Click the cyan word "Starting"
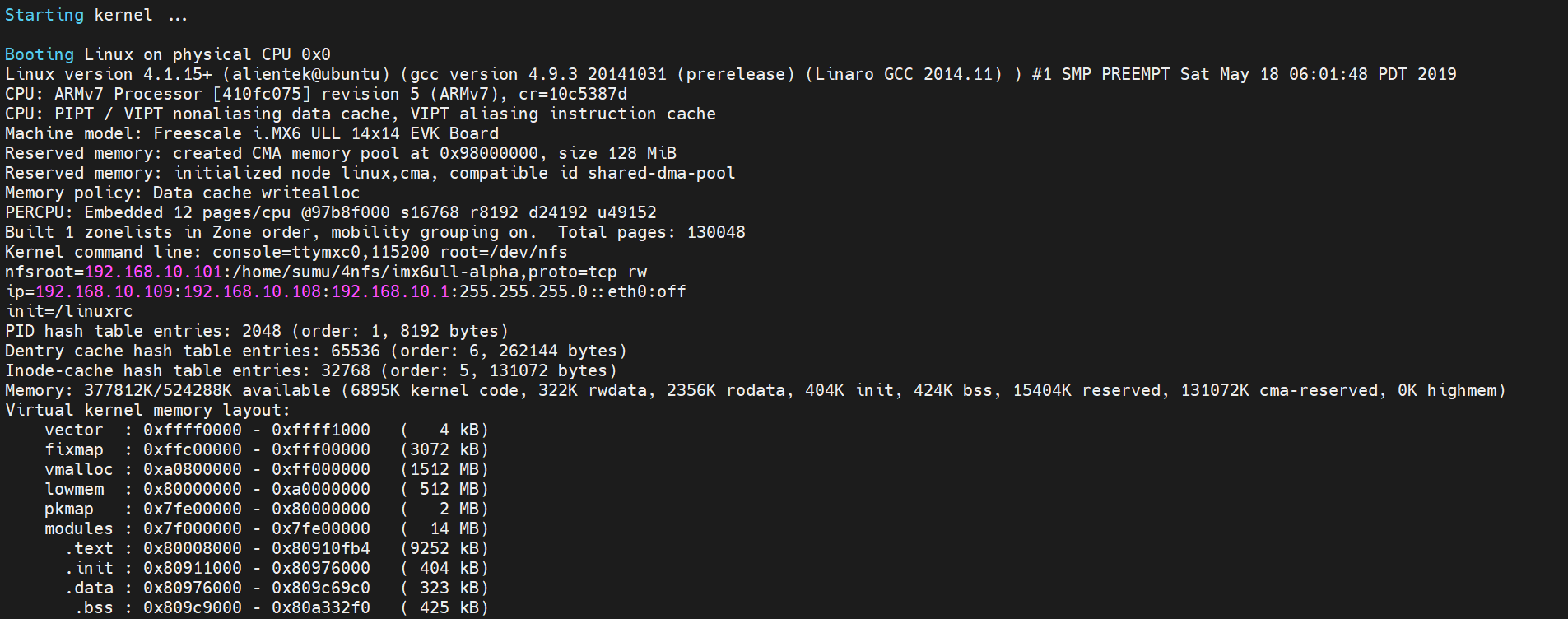This screenshot has width=1568, height=619. (44, 15)
